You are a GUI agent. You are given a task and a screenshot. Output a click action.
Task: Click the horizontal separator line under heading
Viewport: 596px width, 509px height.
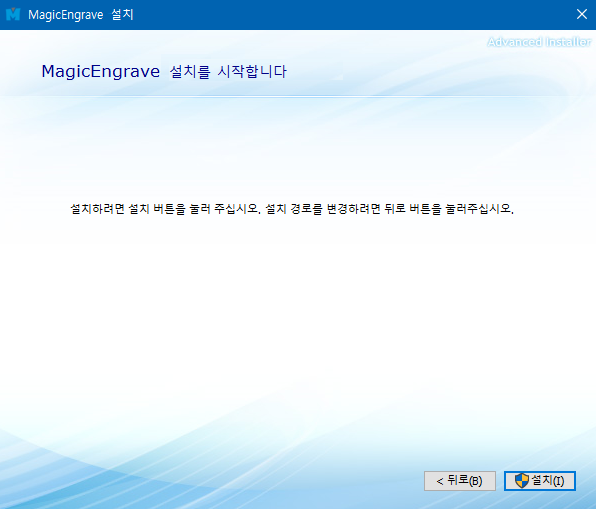pyautogui.click(x=298, y=97)
